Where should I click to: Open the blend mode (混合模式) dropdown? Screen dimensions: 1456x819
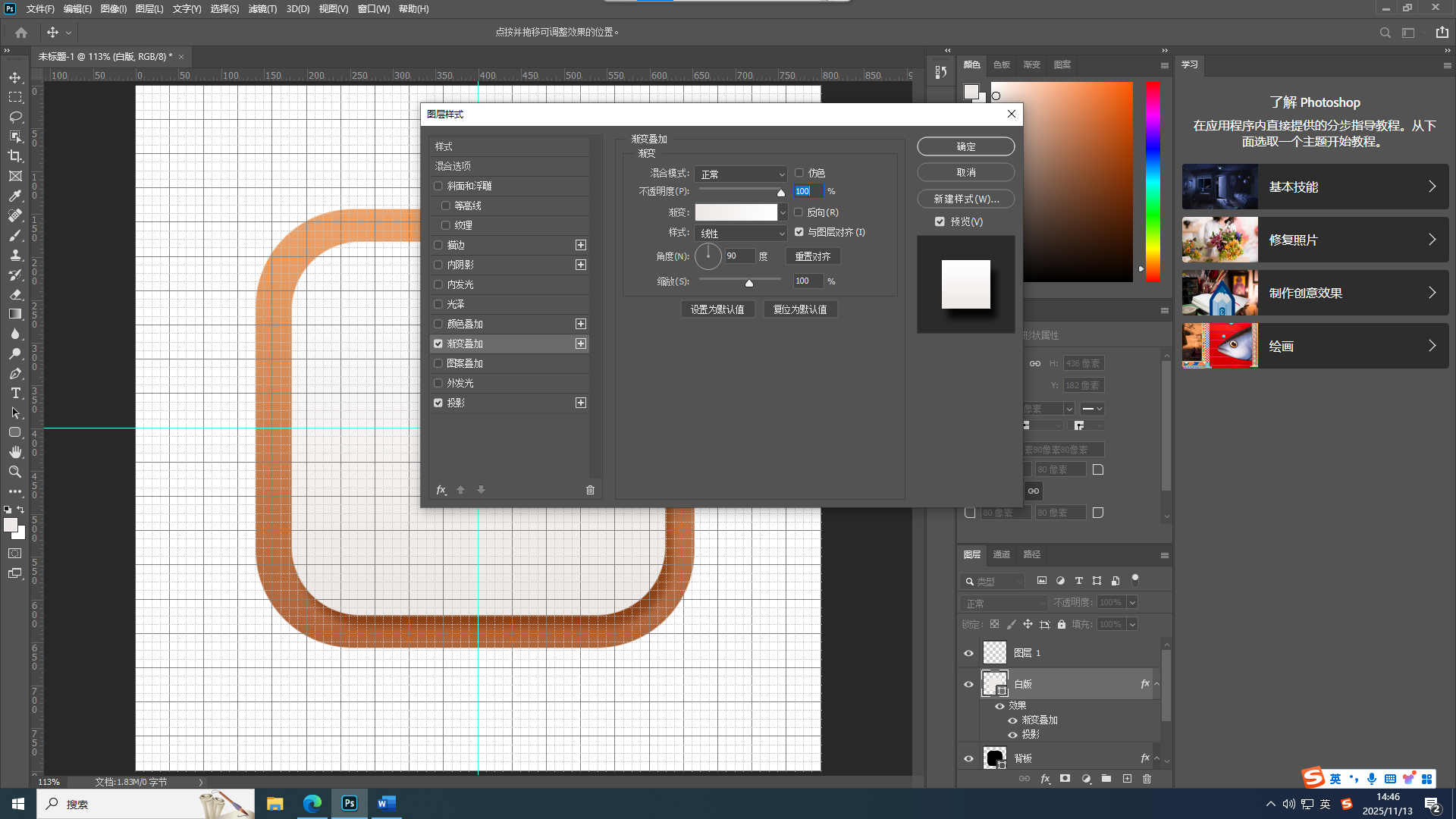point(741,174)
